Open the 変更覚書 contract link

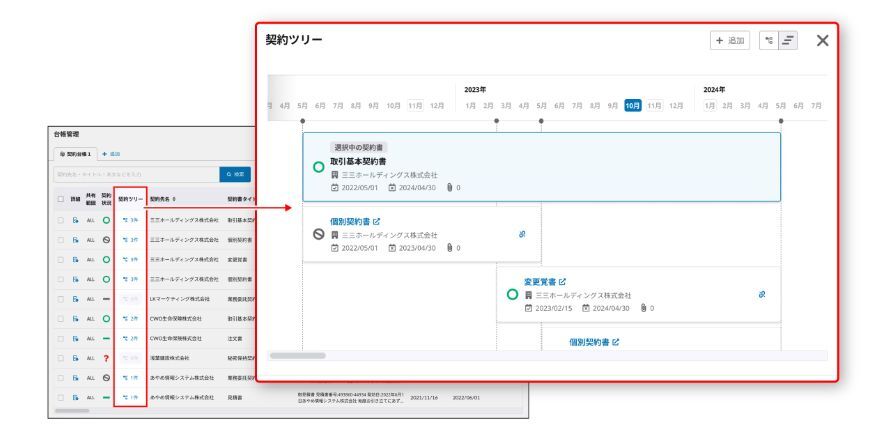pyautogui.click(x=540, y=282)
